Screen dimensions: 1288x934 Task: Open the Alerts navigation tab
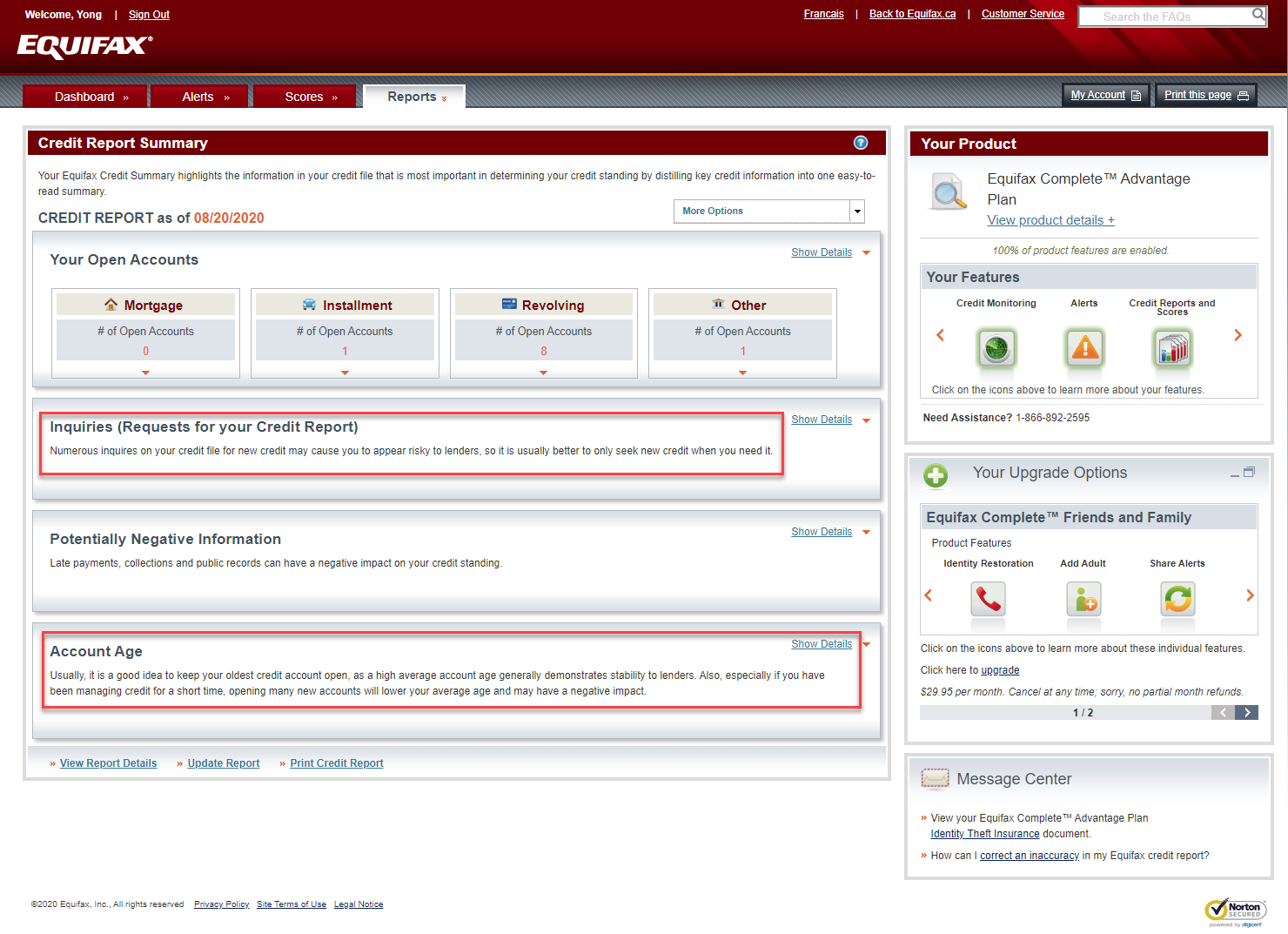pyautogui.click(x=199, y=97)
